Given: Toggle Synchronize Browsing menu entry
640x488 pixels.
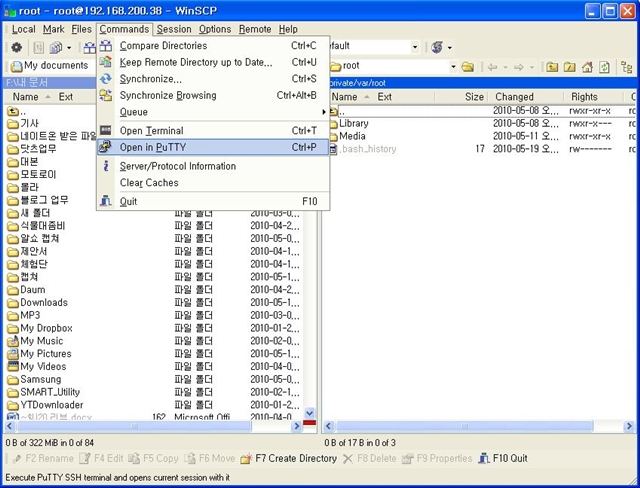Looking at the screenshot, I should [x=213, y=95].
